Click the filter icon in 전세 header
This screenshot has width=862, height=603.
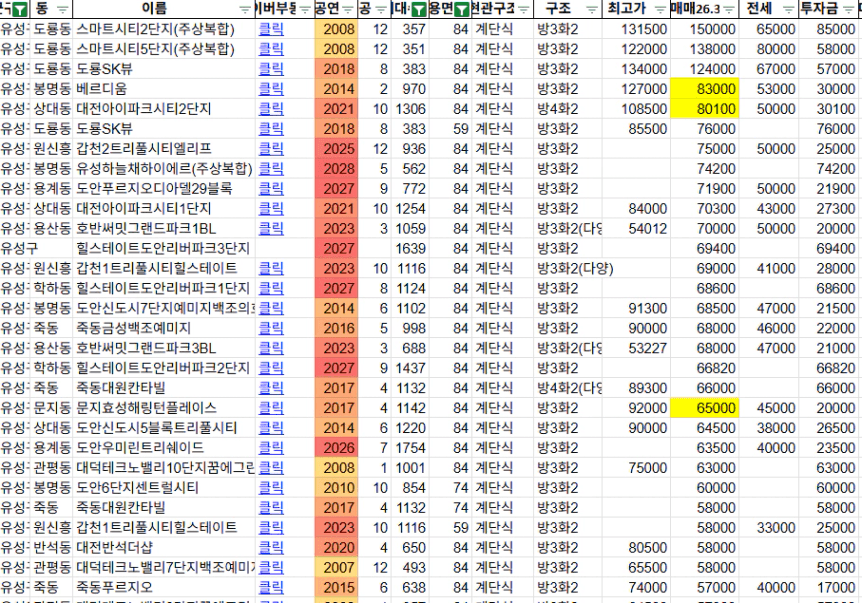coord(788,9)
